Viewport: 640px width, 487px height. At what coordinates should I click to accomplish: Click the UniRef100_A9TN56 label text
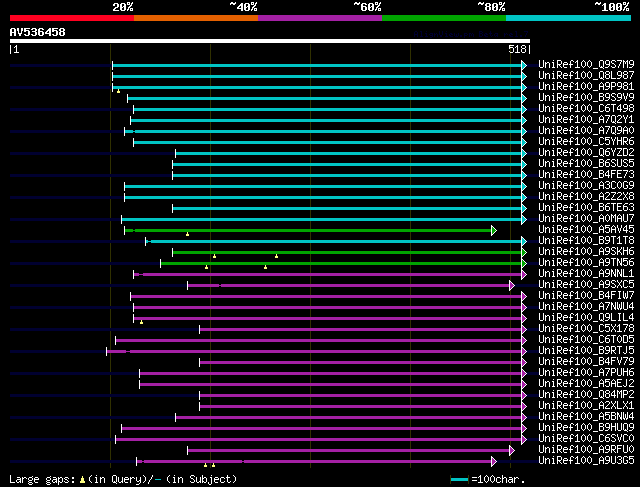click(586, 263)
